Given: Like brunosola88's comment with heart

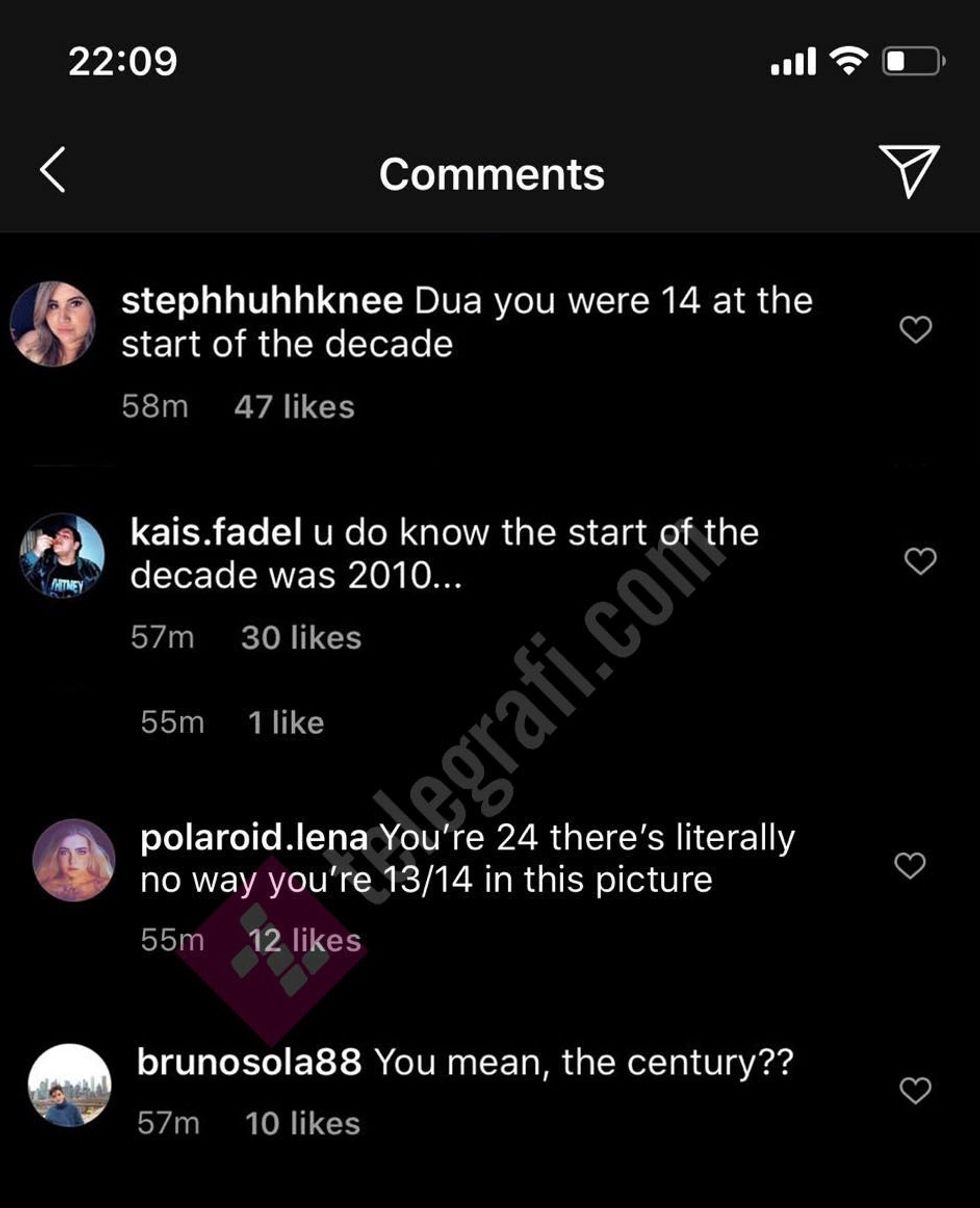Looking at the screenshot, I should click(916, 1090).
